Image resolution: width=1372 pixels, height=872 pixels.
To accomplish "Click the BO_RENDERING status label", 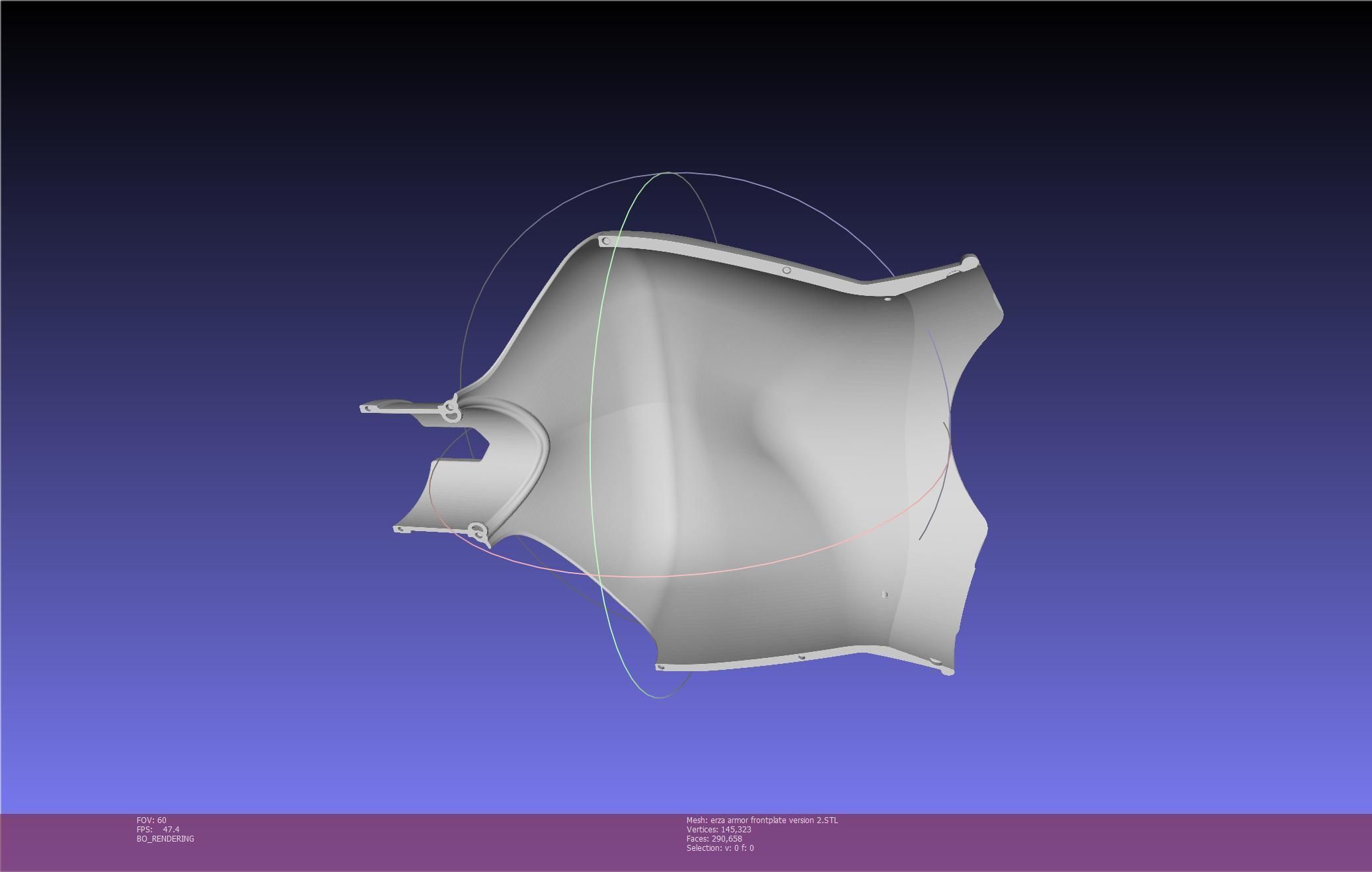I will coord(165,838).
